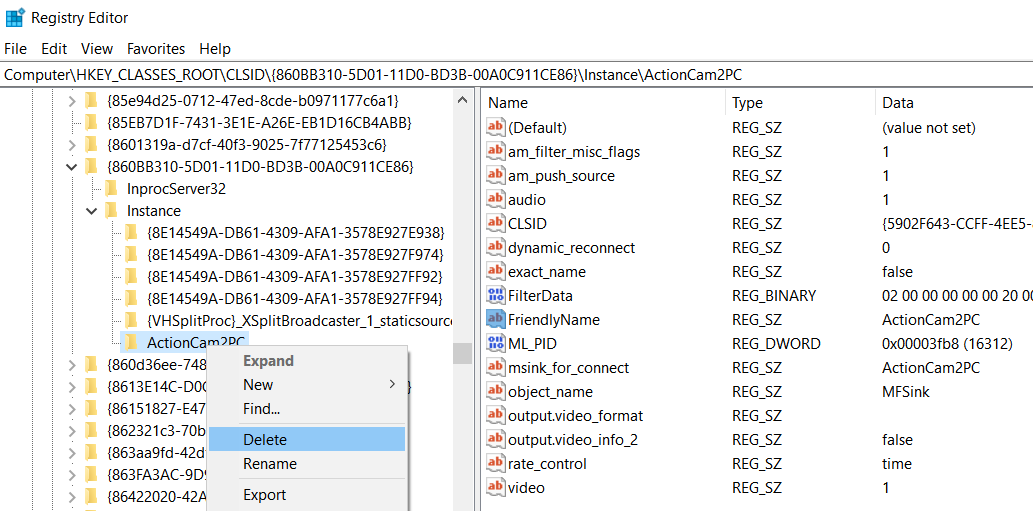Image resolution: width=1033 pixels, height=511 pixels.
Task: Click the video string value icon
Action: 495,487
